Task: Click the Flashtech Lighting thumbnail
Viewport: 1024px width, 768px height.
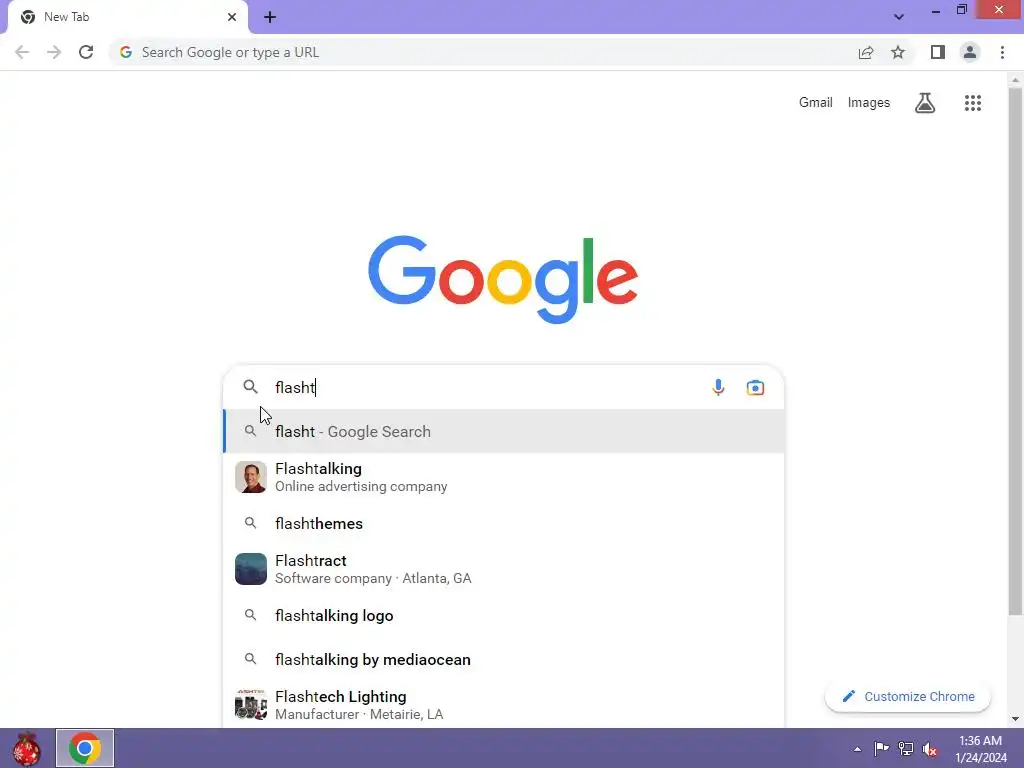Action: [x=251, y=705]
